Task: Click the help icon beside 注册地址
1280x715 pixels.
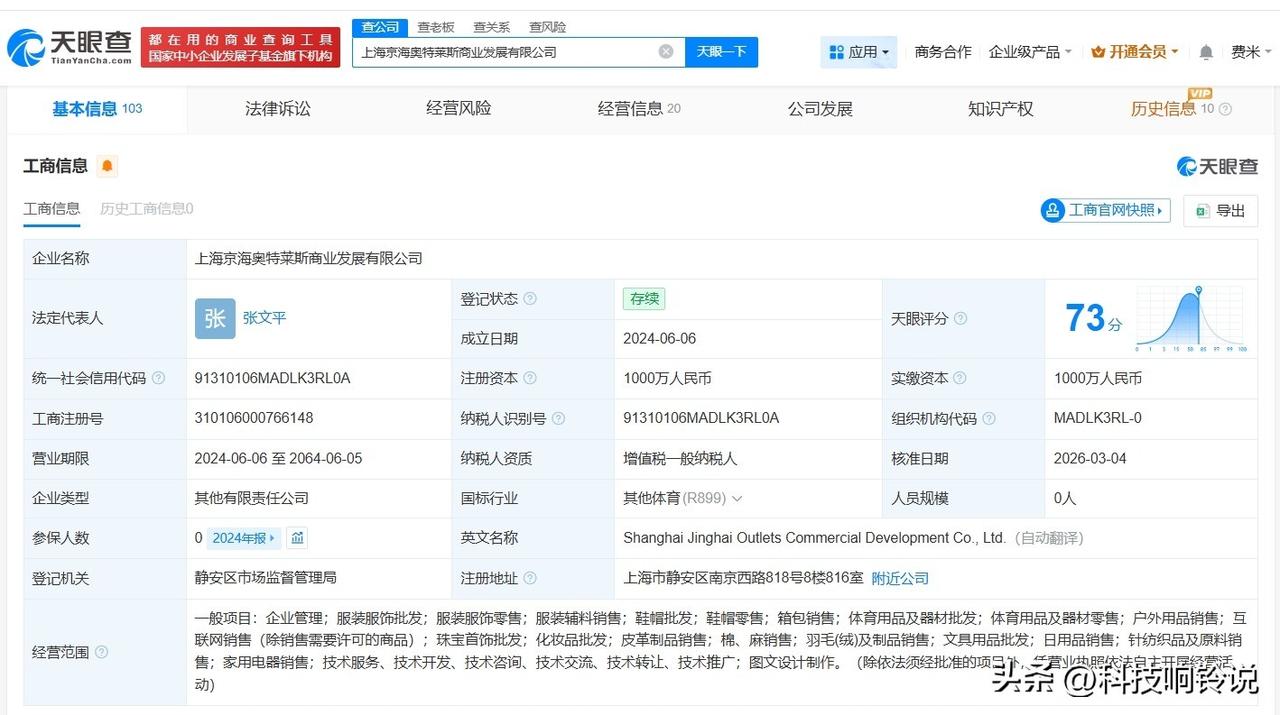Action: [530, 578]
